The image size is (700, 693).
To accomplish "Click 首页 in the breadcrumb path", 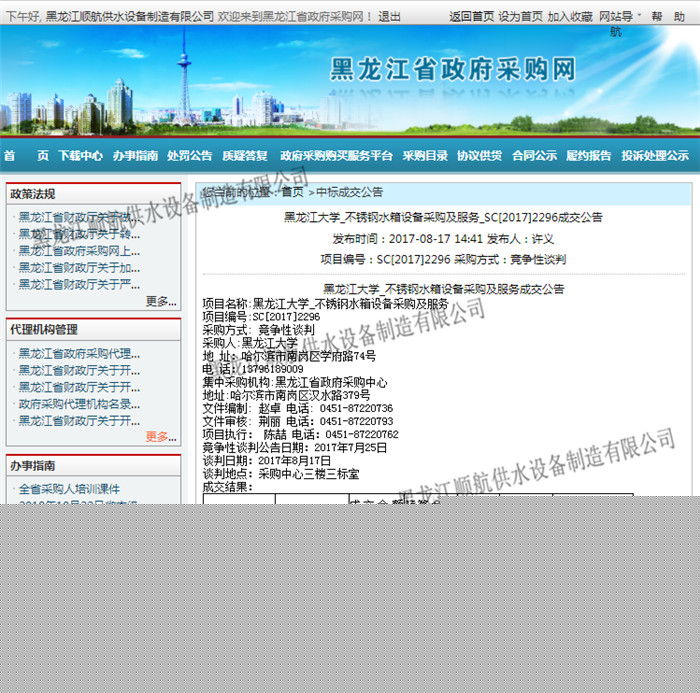I will [x=292, y=192].
